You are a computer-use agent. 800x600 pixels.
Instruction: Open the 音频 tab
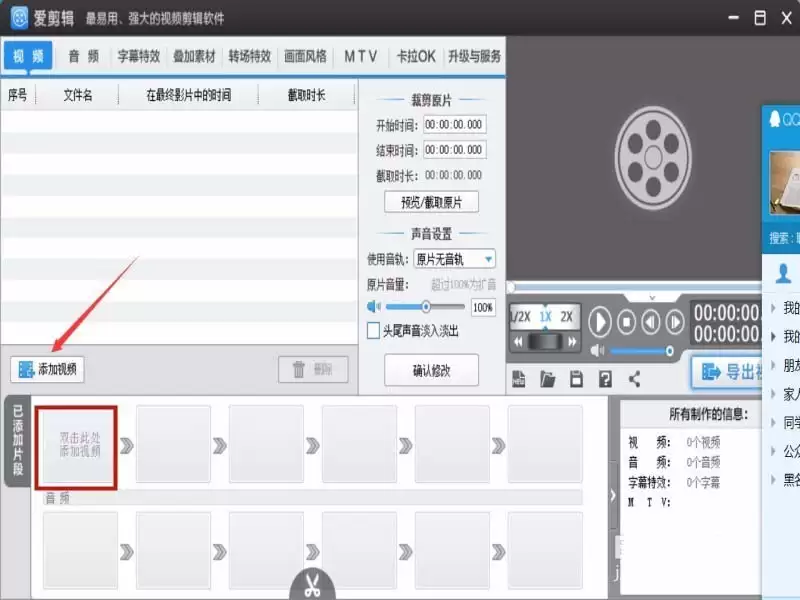tap(84, 56)
